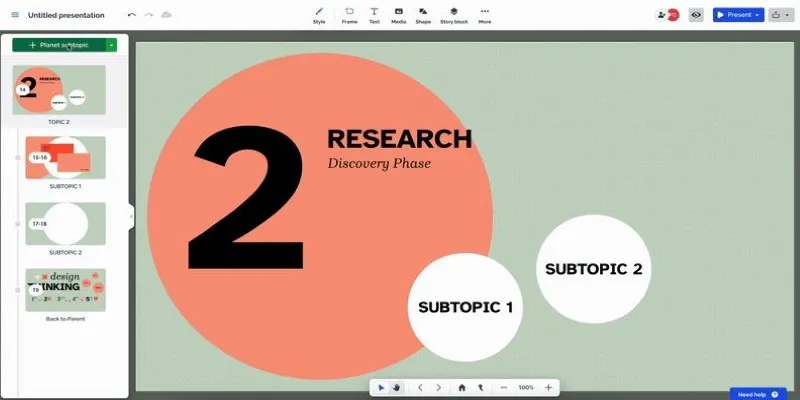Click the cloud save status icon
800x400 pixels.
point(166,15)
